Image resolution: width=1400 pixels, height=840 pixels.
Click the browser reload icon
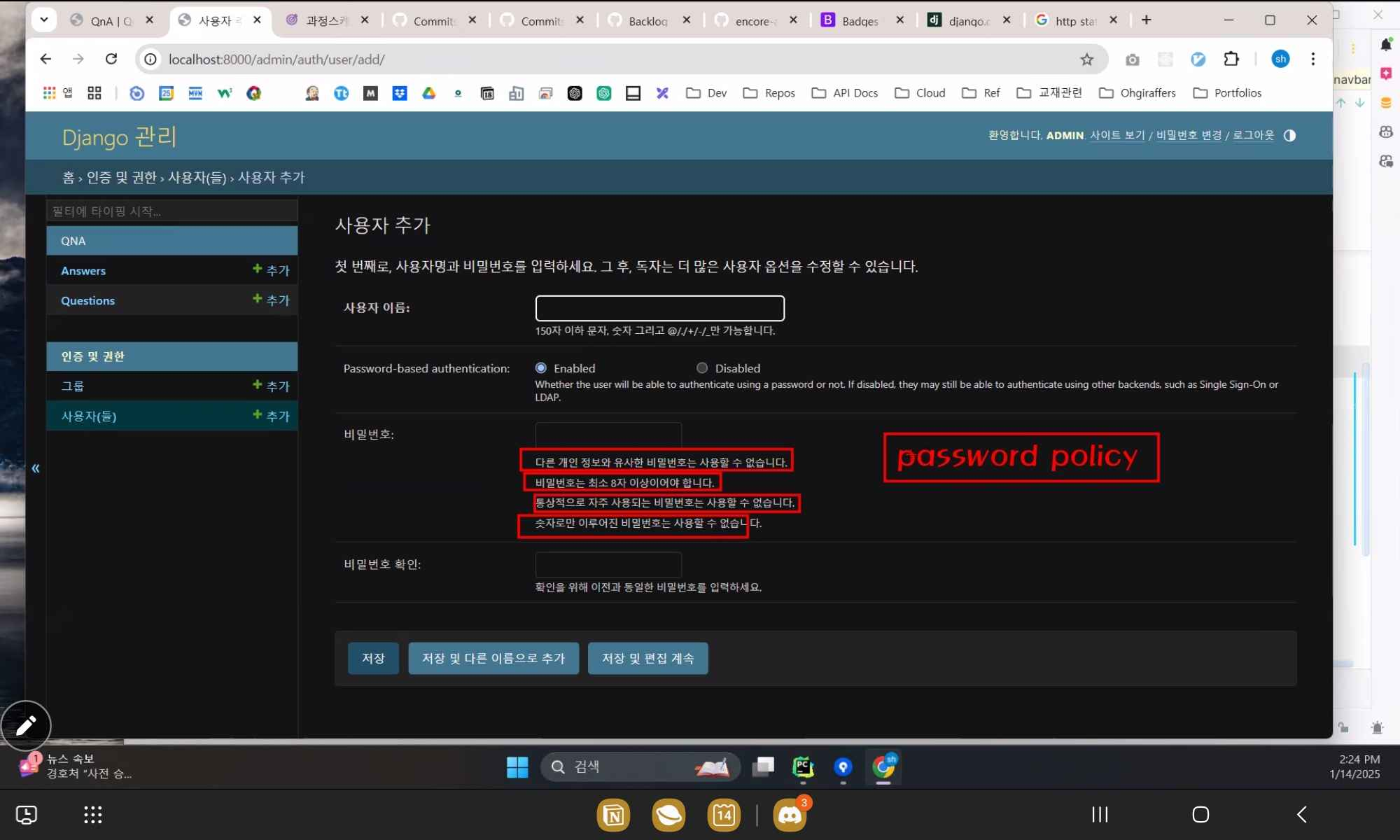point(111,59)
